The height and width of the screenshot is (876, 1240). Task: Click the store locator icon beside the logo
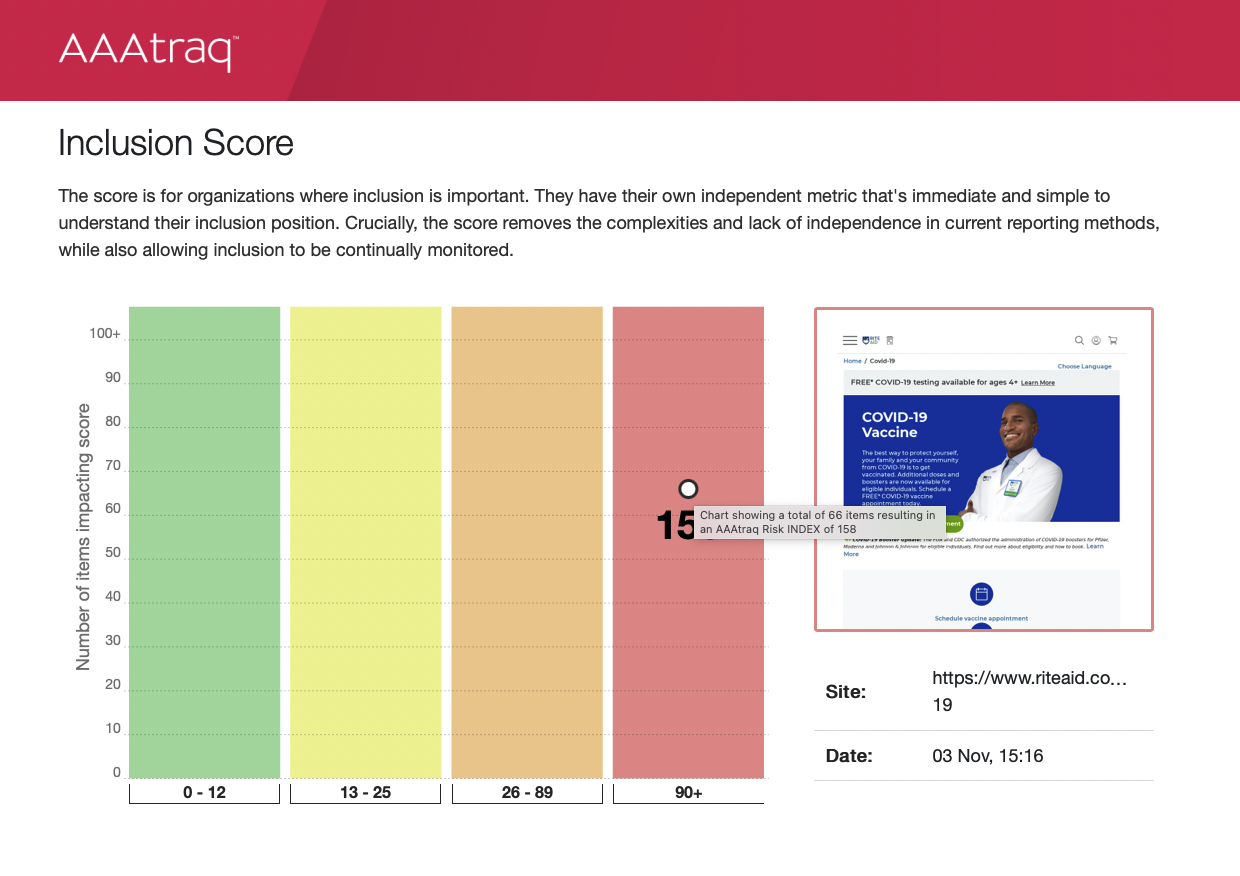point(891,339)
